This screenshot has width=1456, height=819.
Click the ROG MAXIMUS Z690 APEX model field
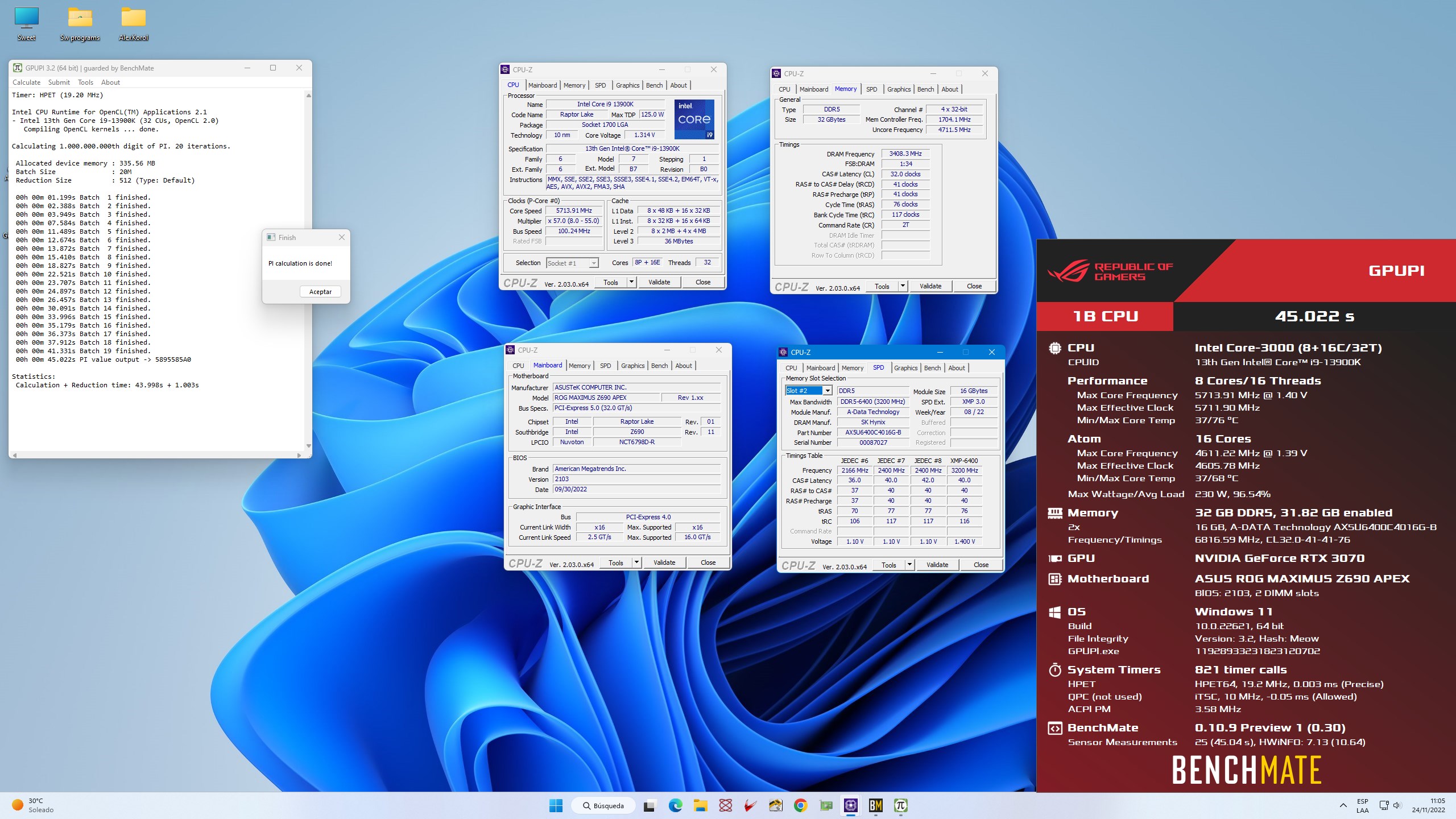click(x=606, y=398)
